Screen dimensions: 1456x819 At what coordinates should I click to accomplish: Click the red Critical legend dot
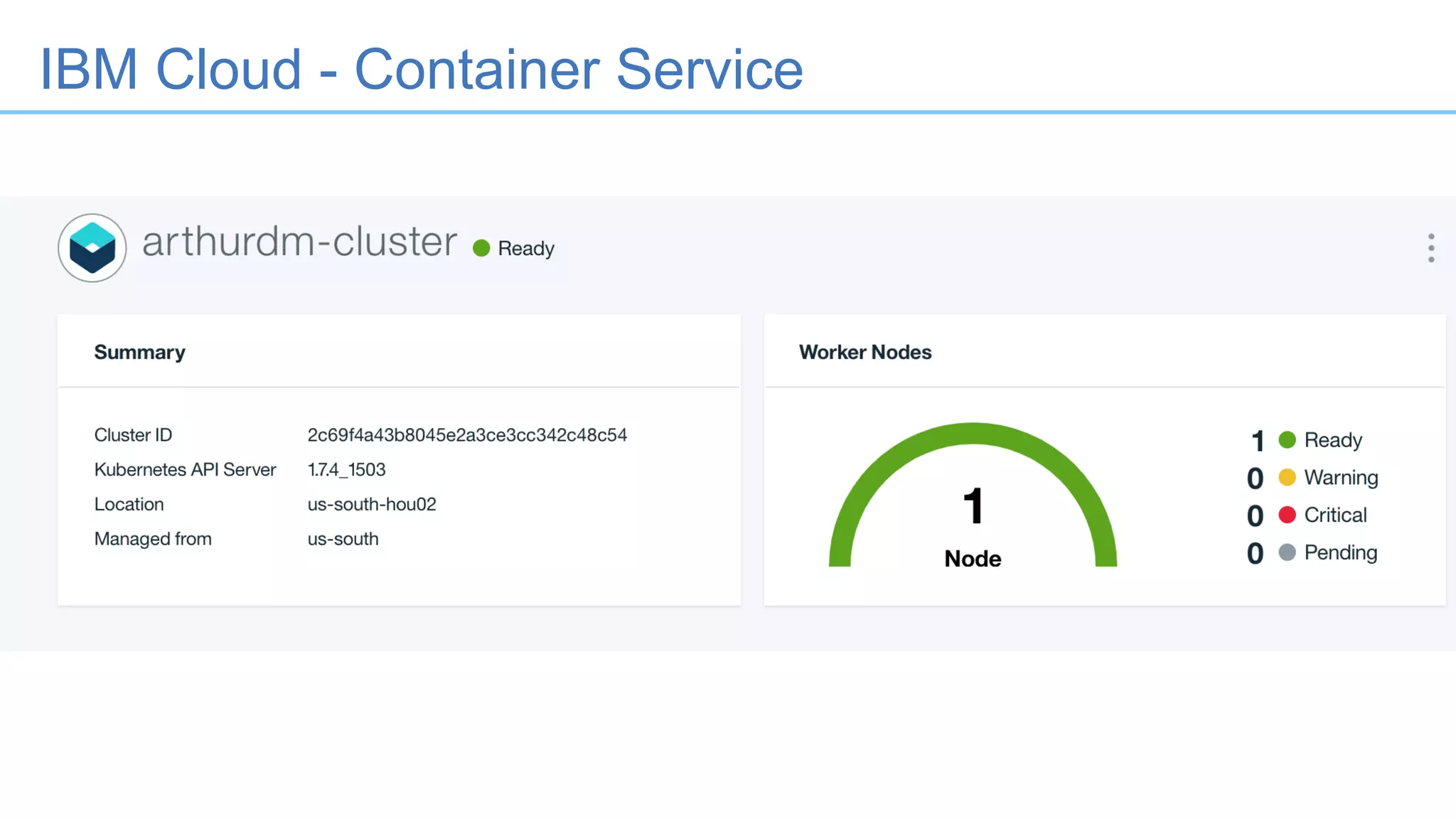point(1288,515)
